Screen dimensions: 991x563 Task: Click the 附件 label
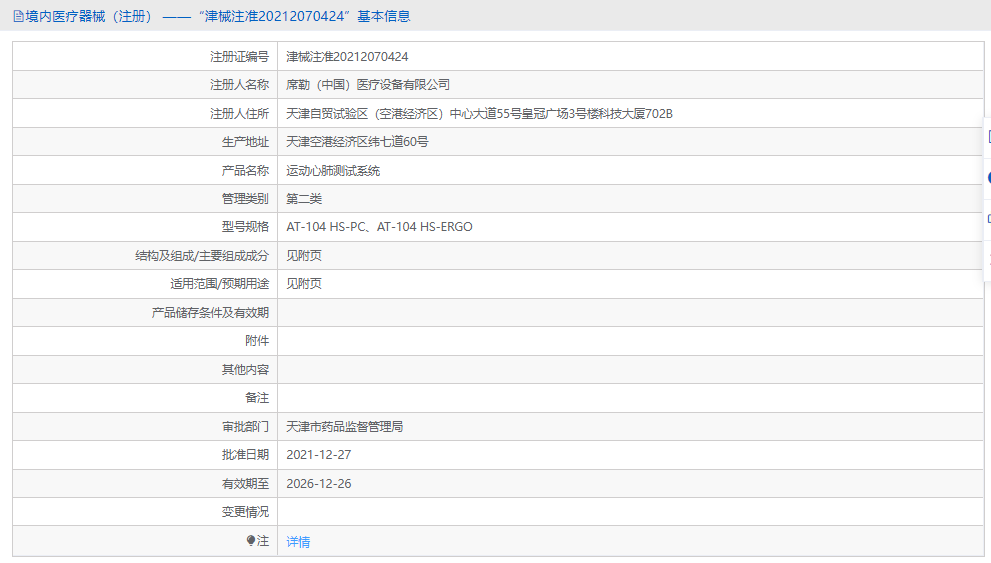(x=257, y=341)
